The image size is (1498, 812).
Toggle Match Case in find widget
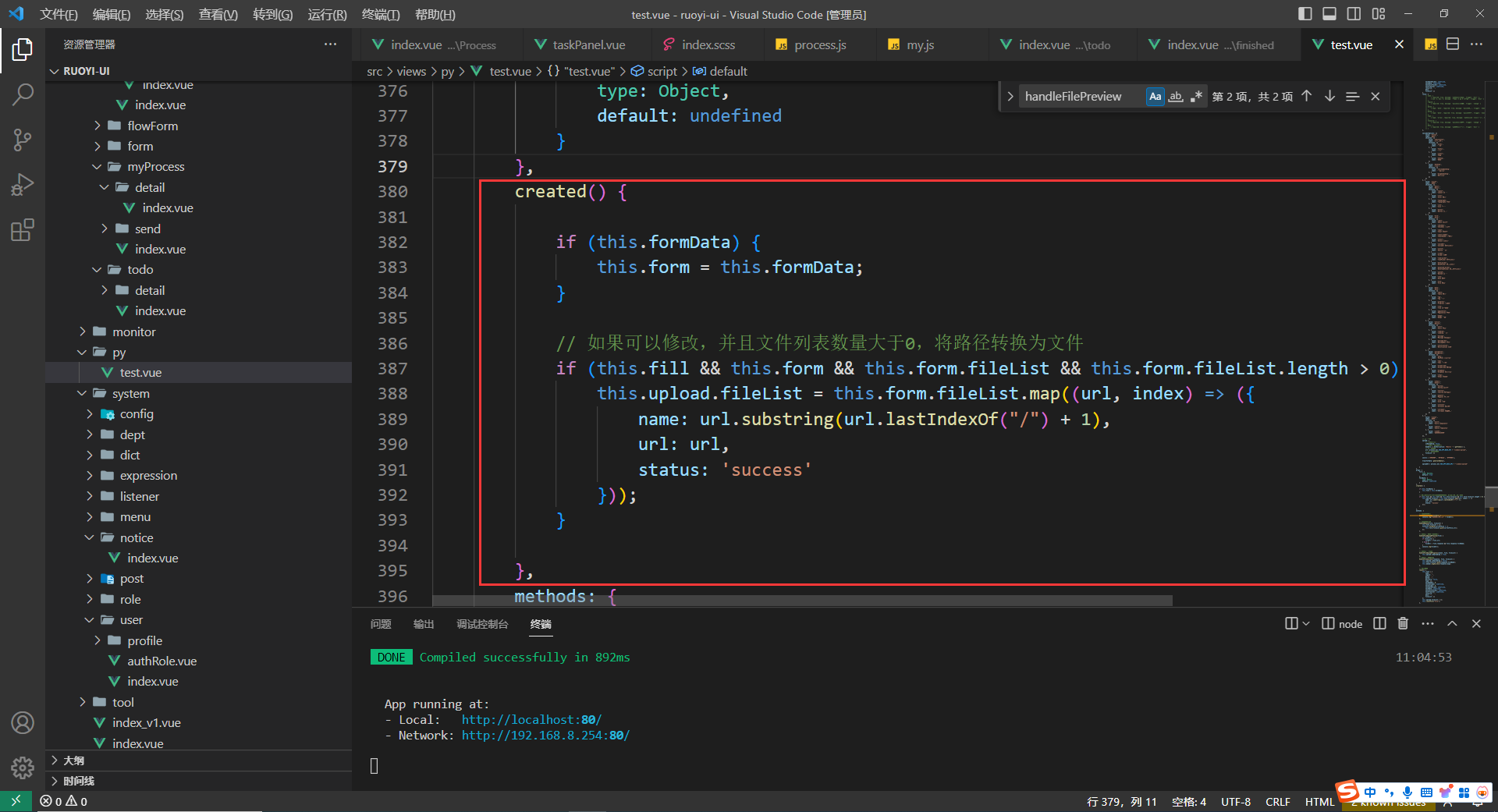point(1155,96)
